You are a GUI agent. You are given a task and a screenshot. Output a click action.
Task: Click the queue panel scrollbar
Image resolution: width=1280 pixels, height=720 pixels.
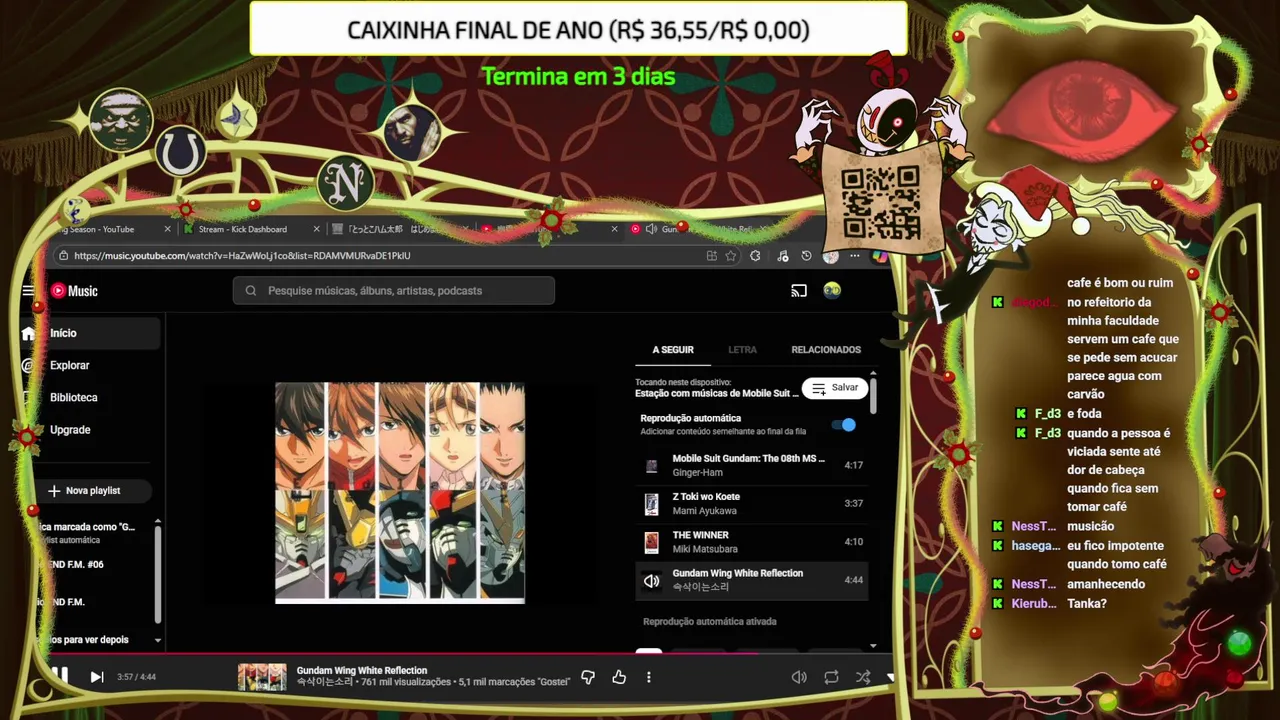coord(873,396)
